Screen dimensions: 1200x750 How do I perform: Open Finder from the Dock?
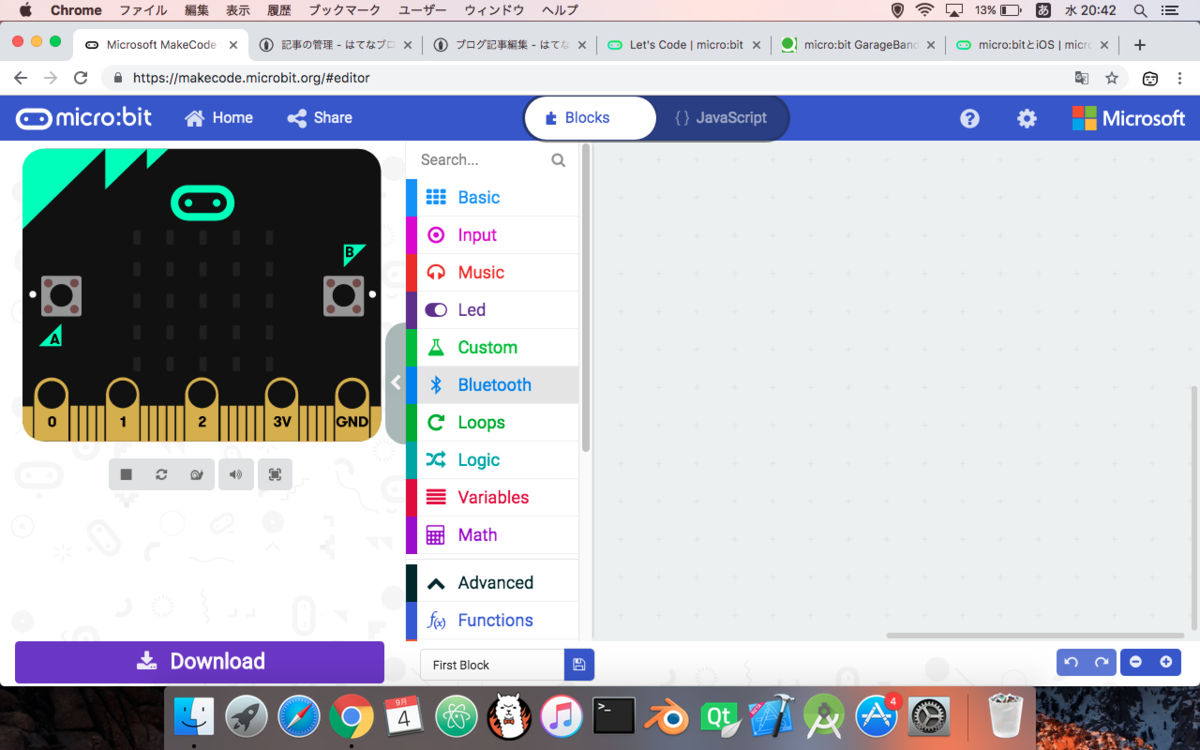click(x=194, y=716)
